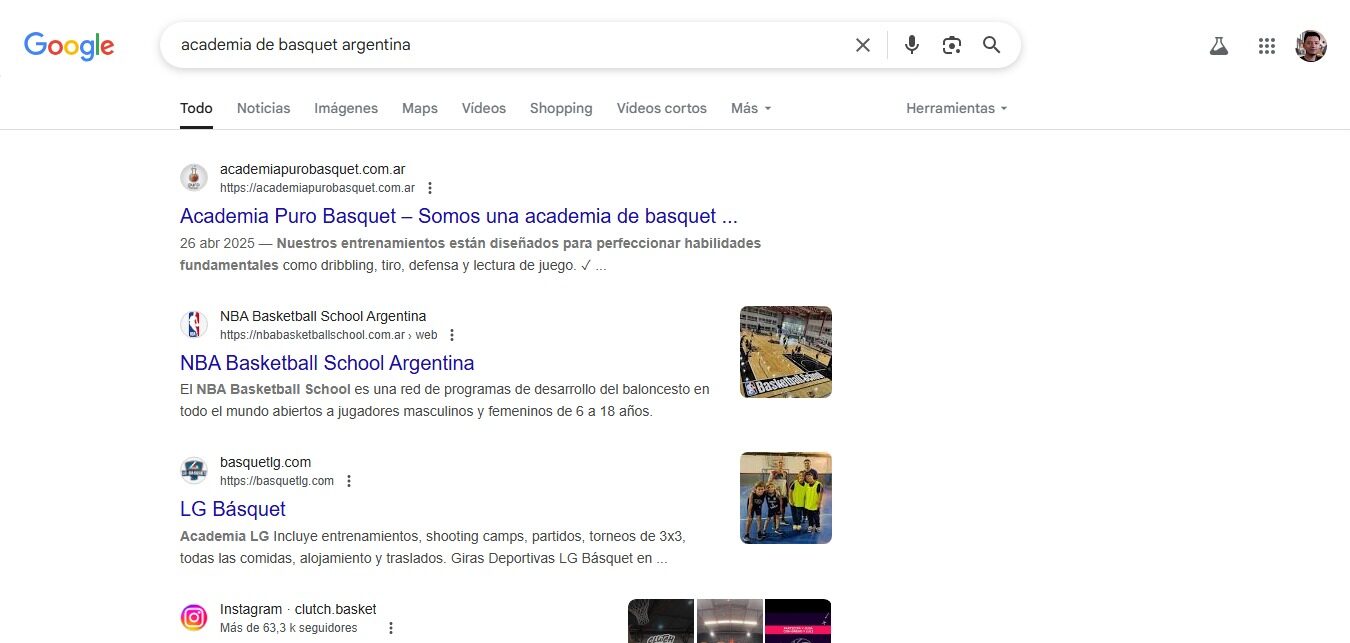Switch to the Videos cortos tab
This screenshot has width=1350, height=643.
662,108
